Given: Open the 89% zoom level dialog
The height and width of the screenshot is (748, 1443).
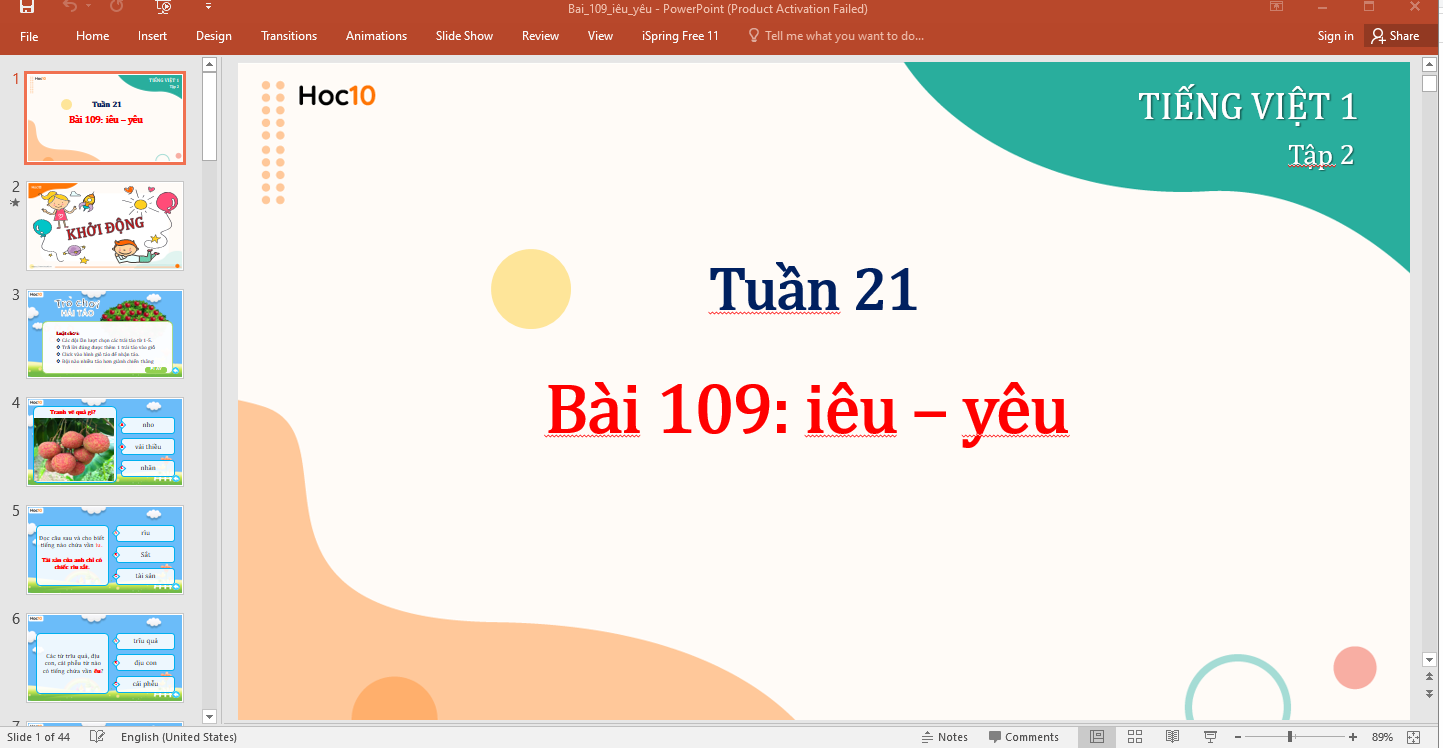Looking at the screenshot, I should (x=1382, y=737).
